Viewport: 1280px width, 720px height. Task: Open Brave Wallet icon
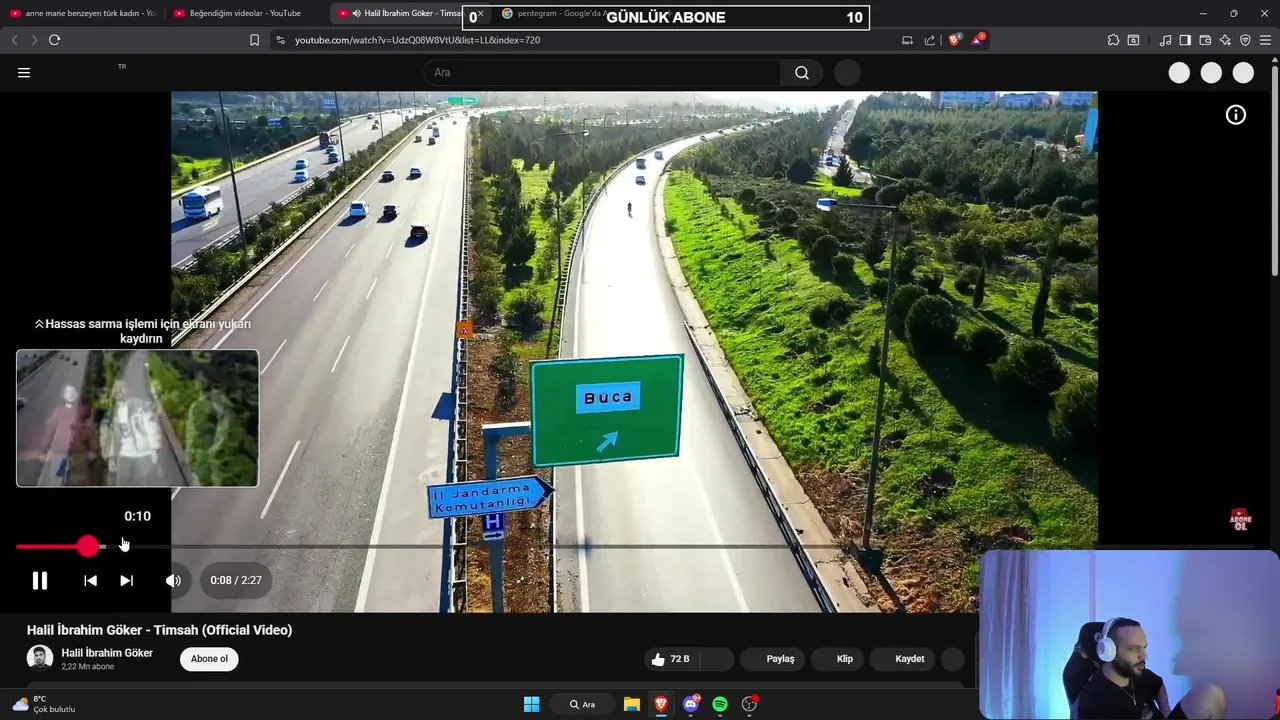[1205, 40]
